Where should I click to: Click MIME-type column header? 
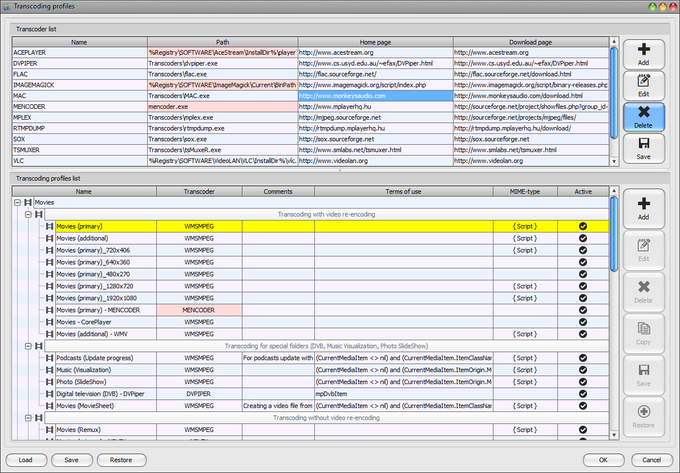coord(525,191)
